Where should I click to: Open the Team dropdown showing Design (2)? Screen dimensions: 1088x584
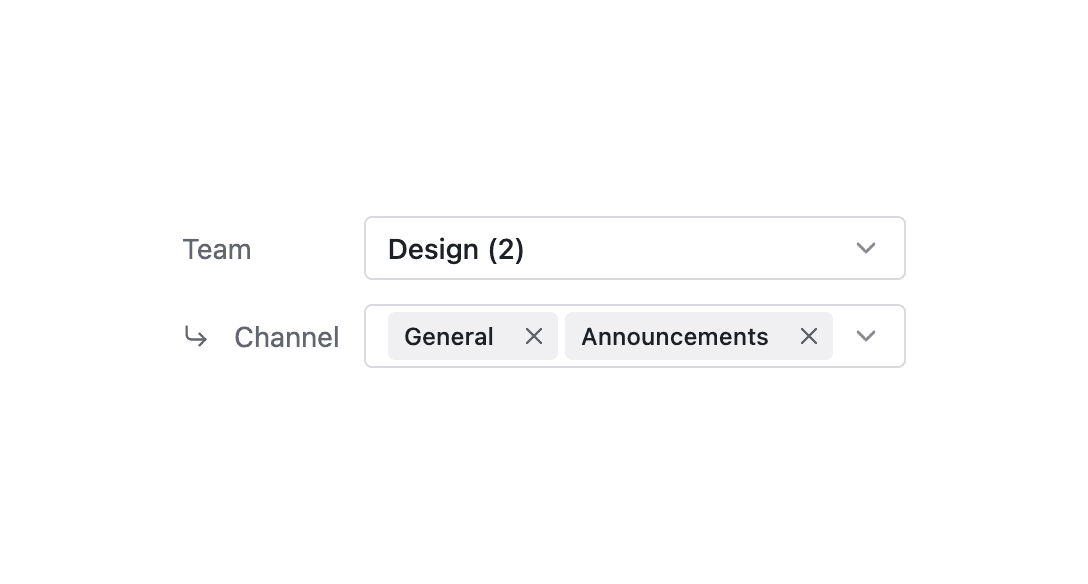point(635,248)
